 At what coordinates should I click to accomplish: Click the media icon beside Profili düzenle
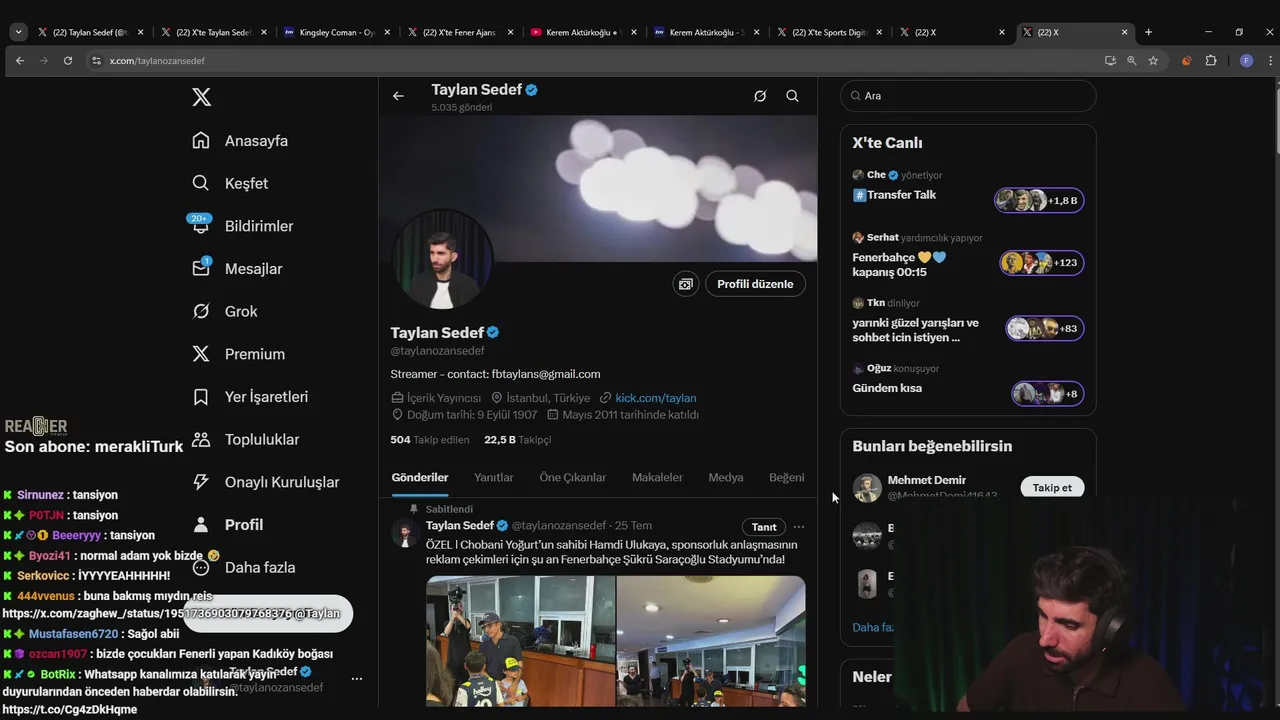tap(685, 284)
